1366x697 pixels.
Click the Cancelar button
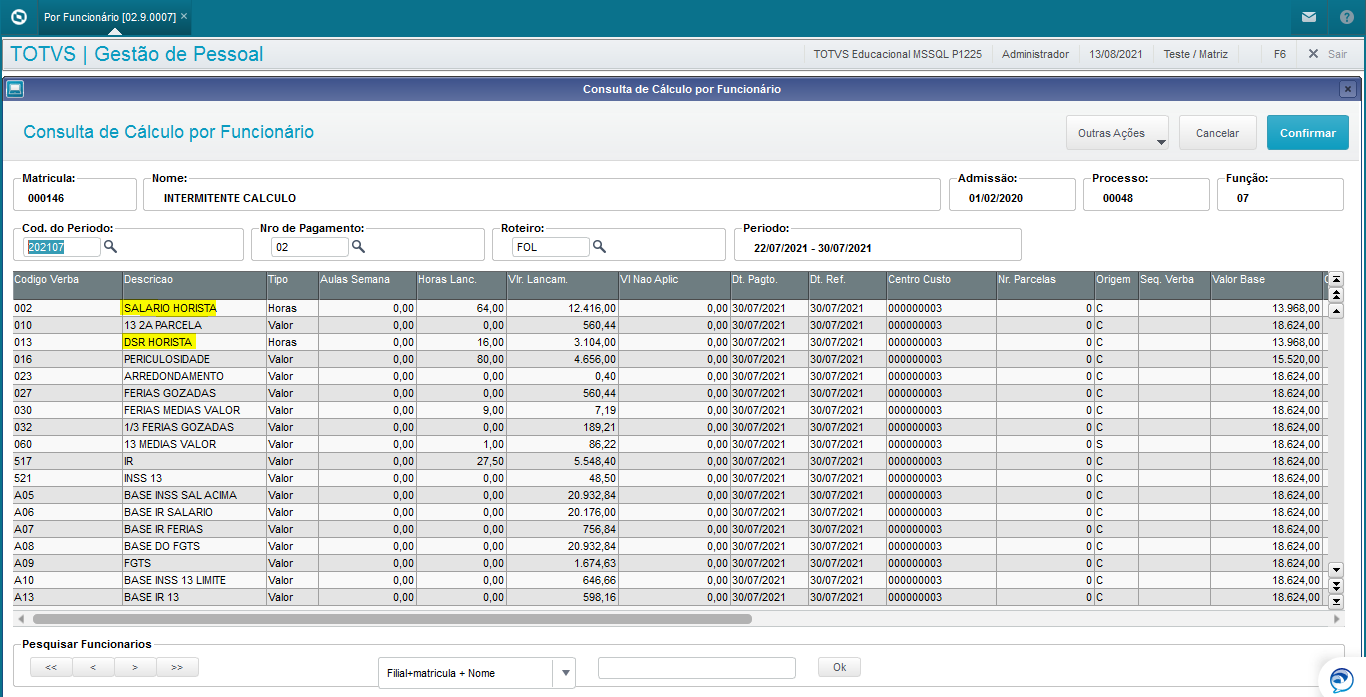[1217, 133]
